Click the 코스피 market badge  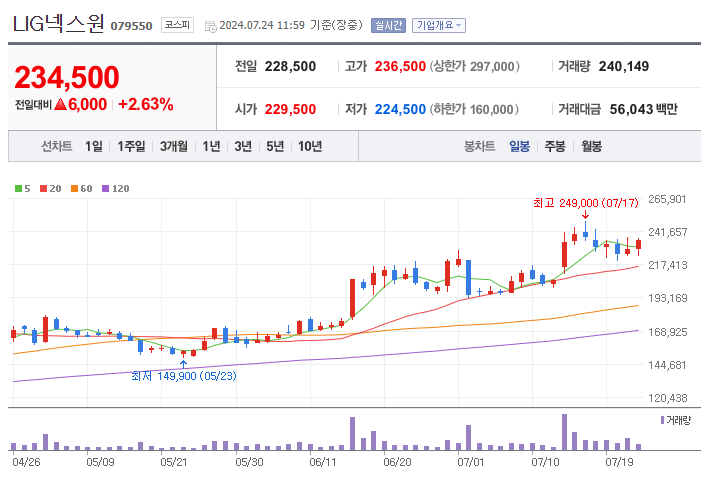click(177, 25)
